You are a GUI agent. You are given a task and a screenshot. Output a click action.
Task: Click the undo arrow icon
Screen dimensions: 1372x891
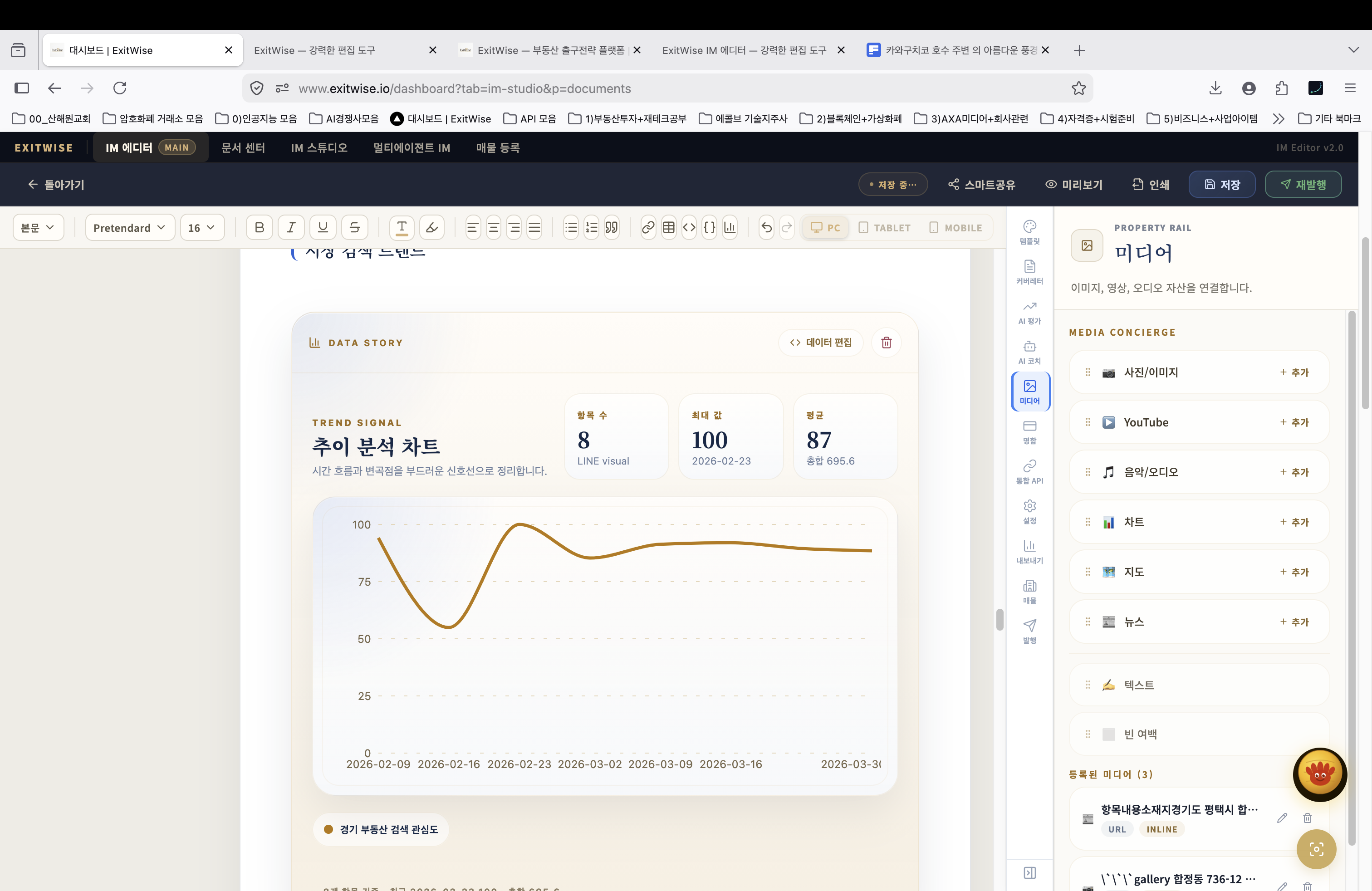(766, 228)
